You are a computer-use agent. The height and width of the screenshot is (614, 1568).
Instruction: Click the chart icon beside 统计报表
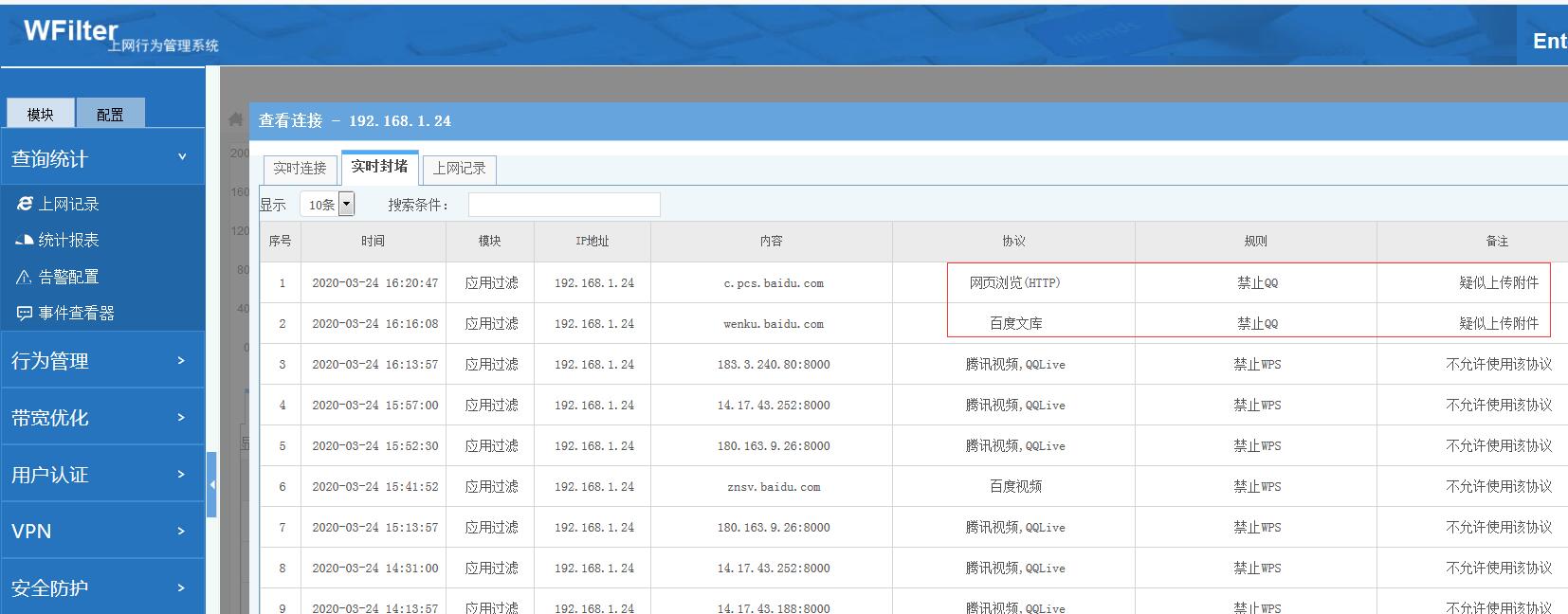[25, 241]
